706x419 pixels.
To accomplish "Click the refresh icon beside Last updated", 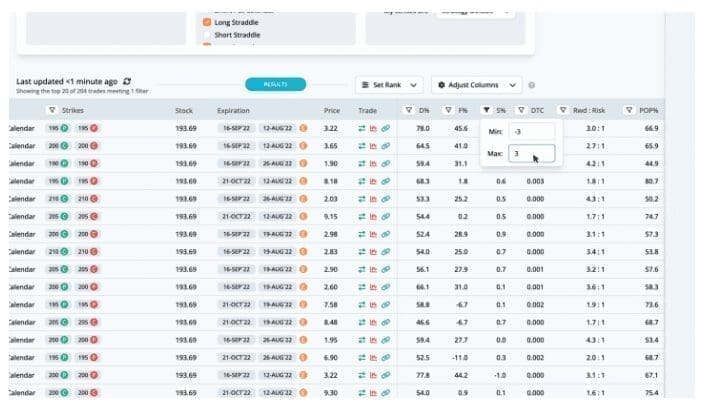I will [x=127, y=81].
